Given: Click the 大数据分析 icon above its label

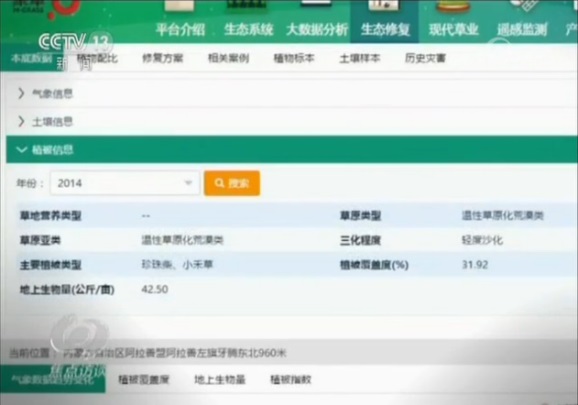Looking at the screenshot, I should (x=316, y=4).
